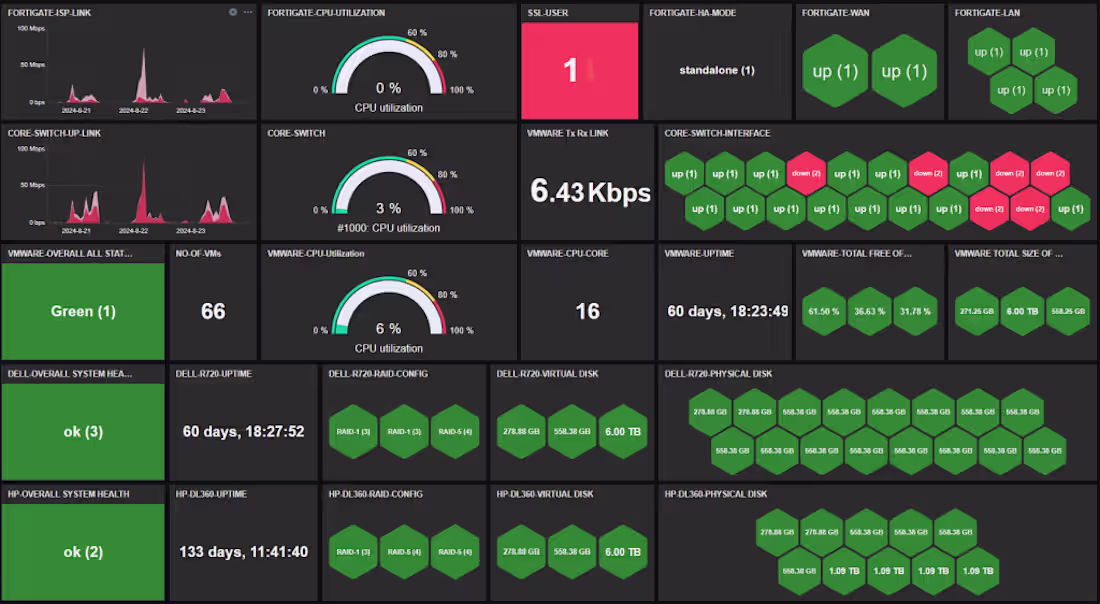This screenshot has height=604, width=1100.
Task: Open the SSL-USER panel title menu
Action: click(x=548, y=13)
